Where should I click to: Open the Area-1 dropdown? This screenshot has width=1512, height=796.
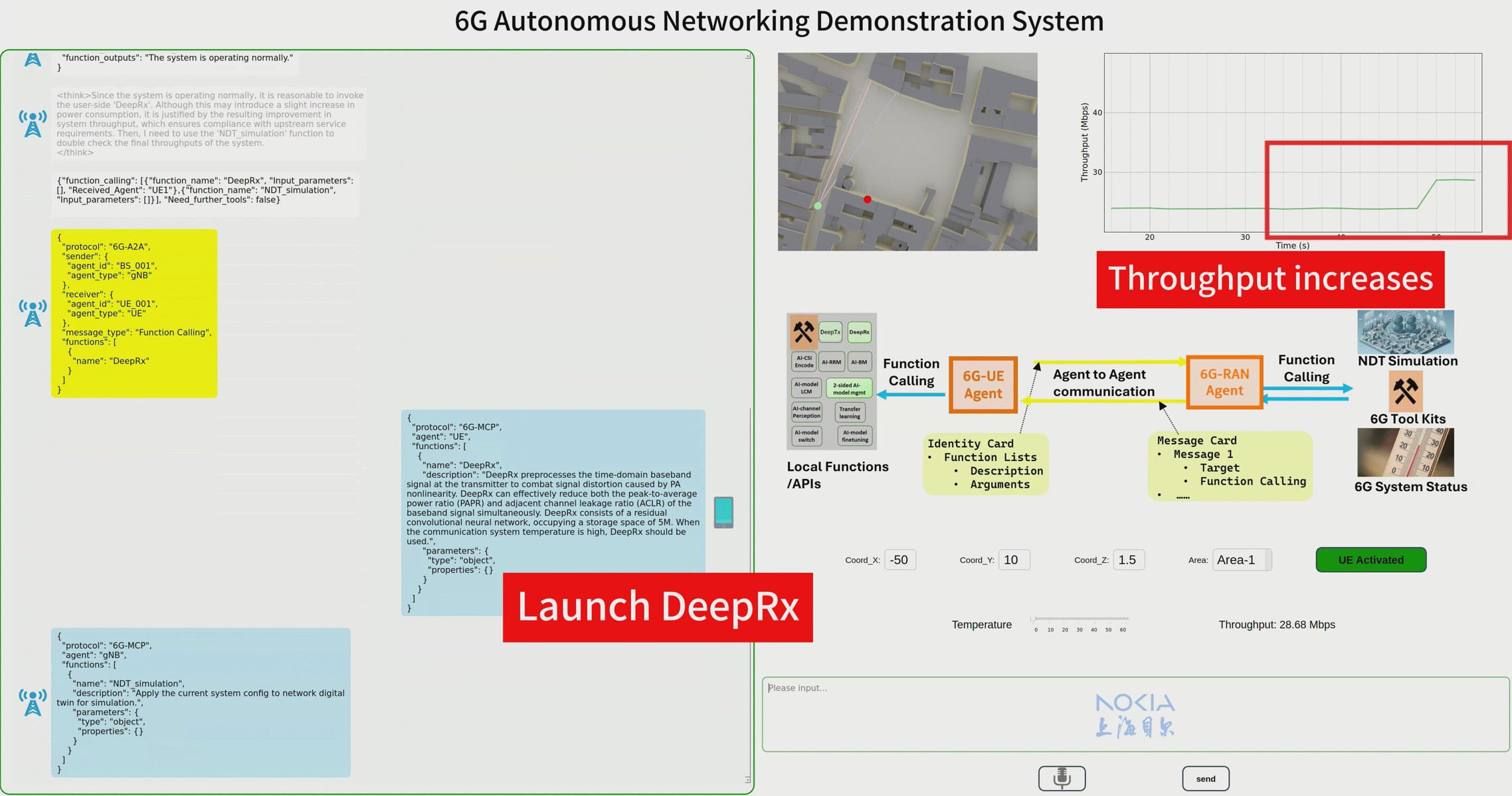coord(1241,559)
